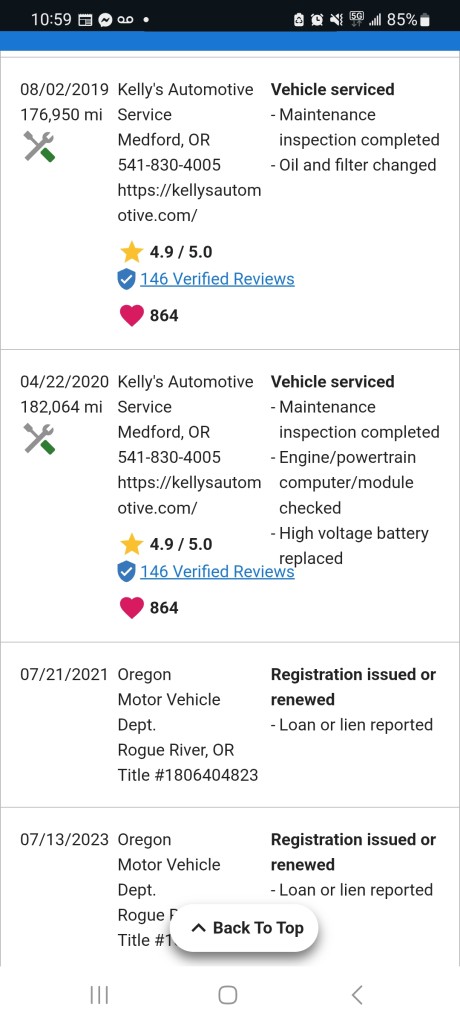The image size is (460, 1024).
Task: Tap the wrench icon for the 04/22/2020 service
Action: [x=39, y=439]
